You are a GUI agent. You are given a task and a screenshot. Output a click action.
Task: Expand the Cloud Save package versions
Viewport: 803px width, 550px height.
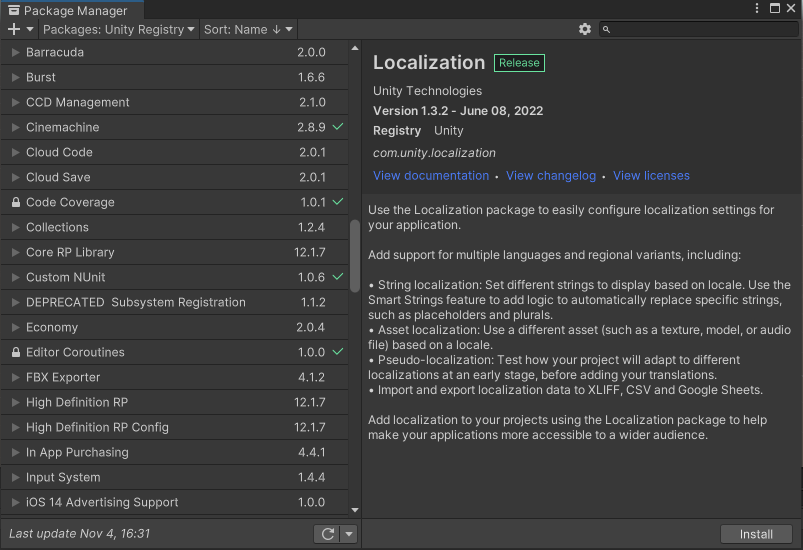point(15,177)
